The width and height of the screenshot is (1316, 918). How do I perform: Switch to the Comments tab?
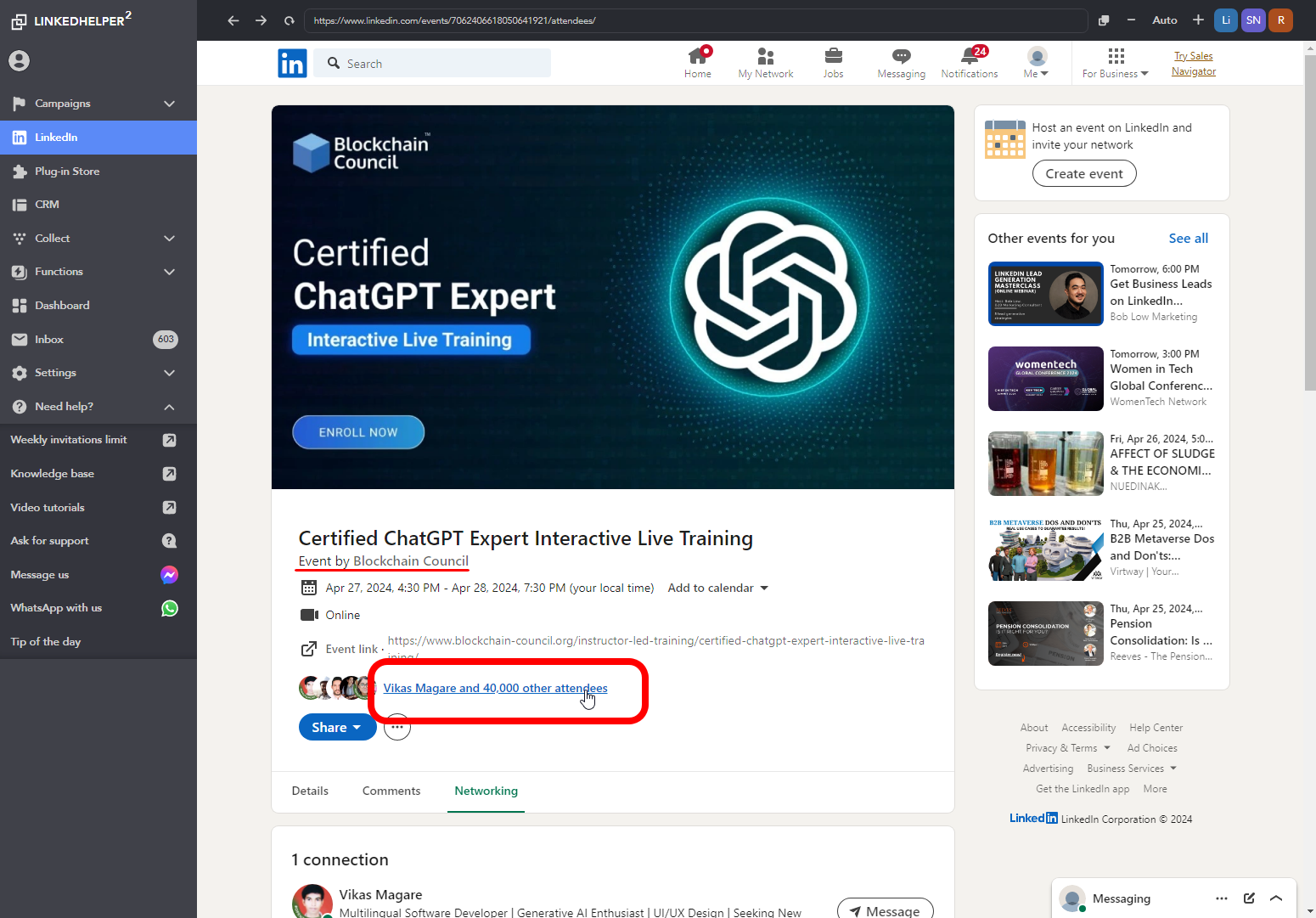[391, 791]
